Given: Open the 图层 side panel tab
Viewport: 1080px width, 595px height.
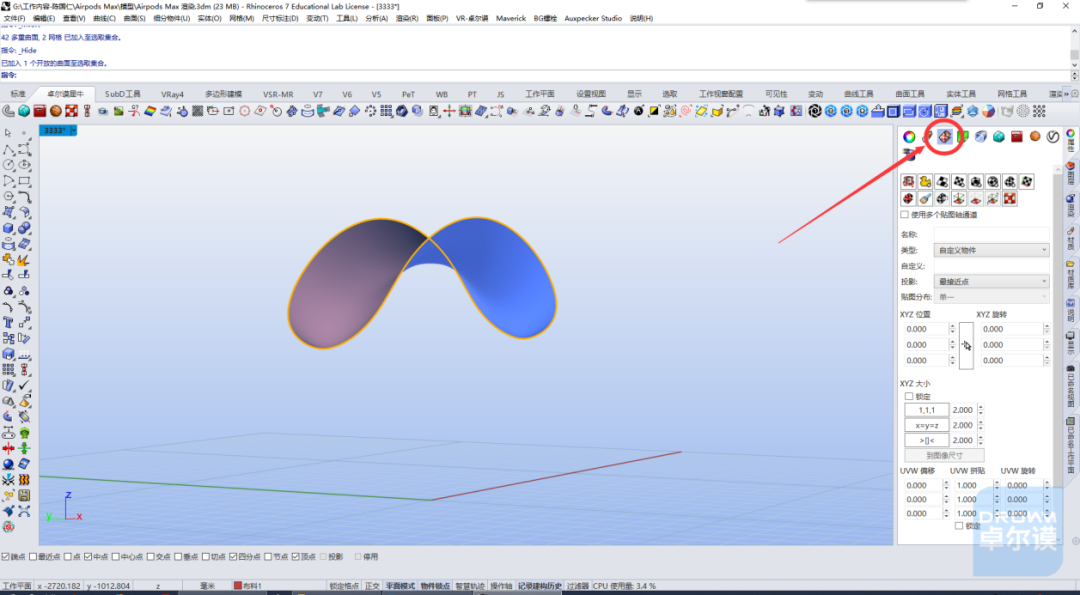Looking at the screenshot, I should click(1071, 172).
